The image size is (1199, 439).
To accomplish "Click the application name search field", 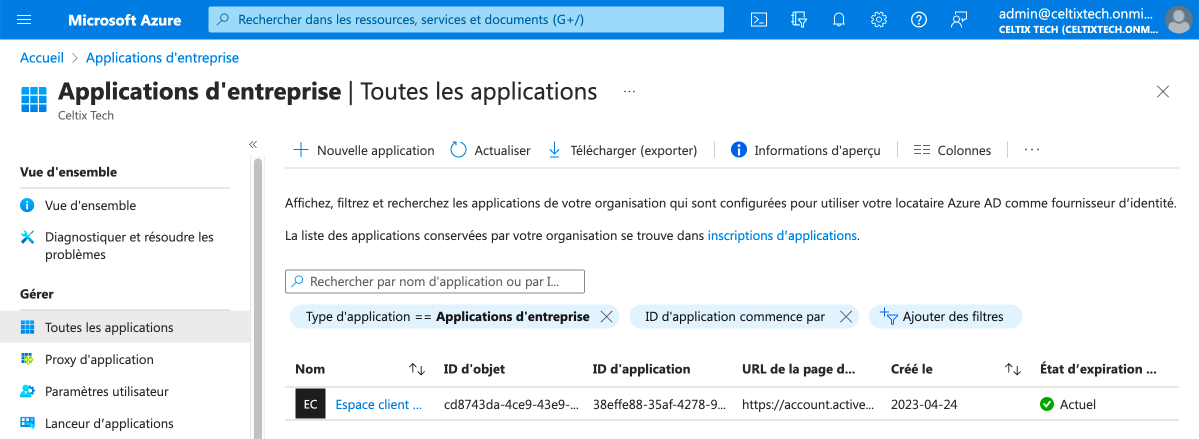I will (435, 282).
